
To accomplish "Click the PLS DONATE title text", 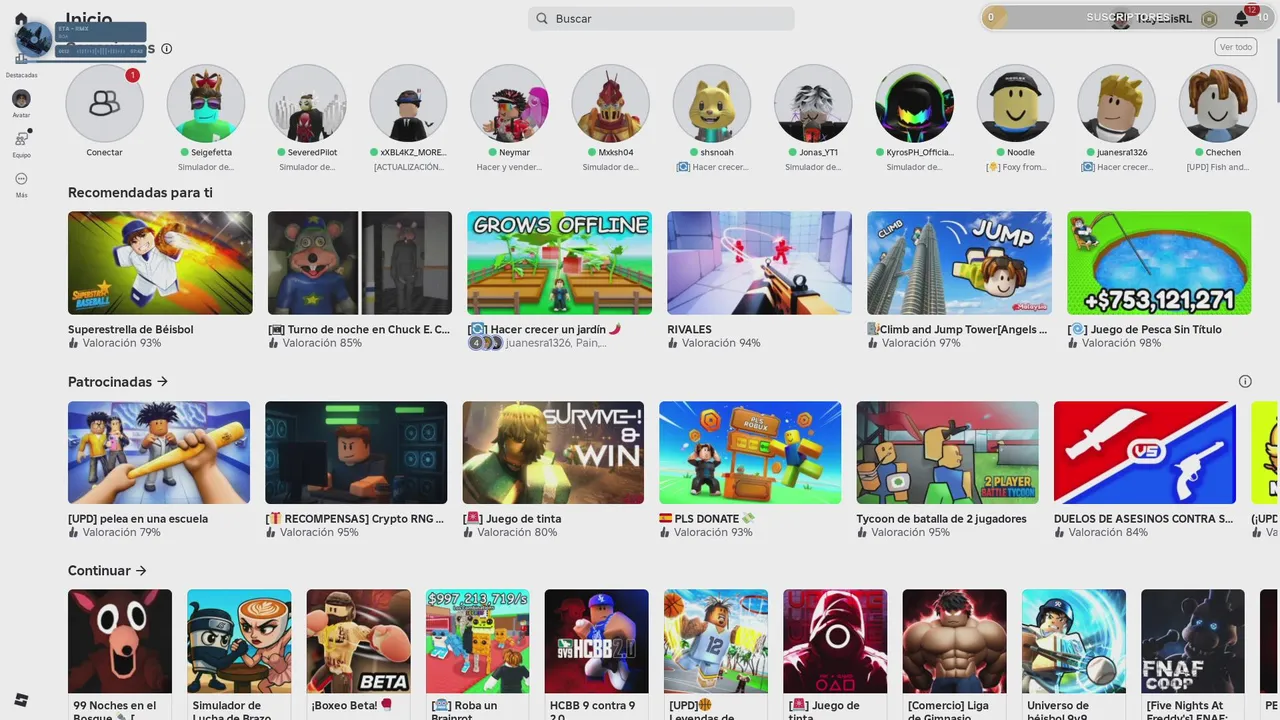I will coord(715,519).
